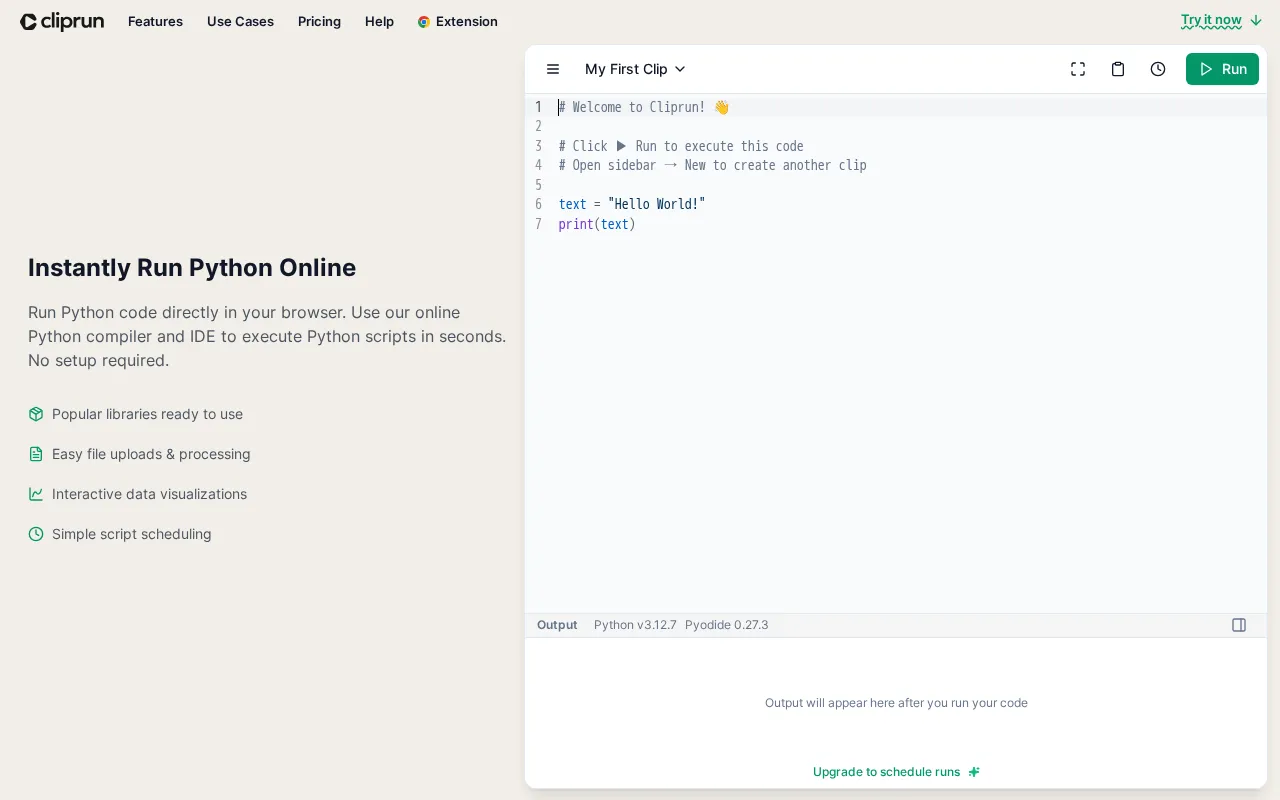The image size is (1280, 800).
Task: Expand the My First Clip dropdown
Action: (x=635, y=69)
